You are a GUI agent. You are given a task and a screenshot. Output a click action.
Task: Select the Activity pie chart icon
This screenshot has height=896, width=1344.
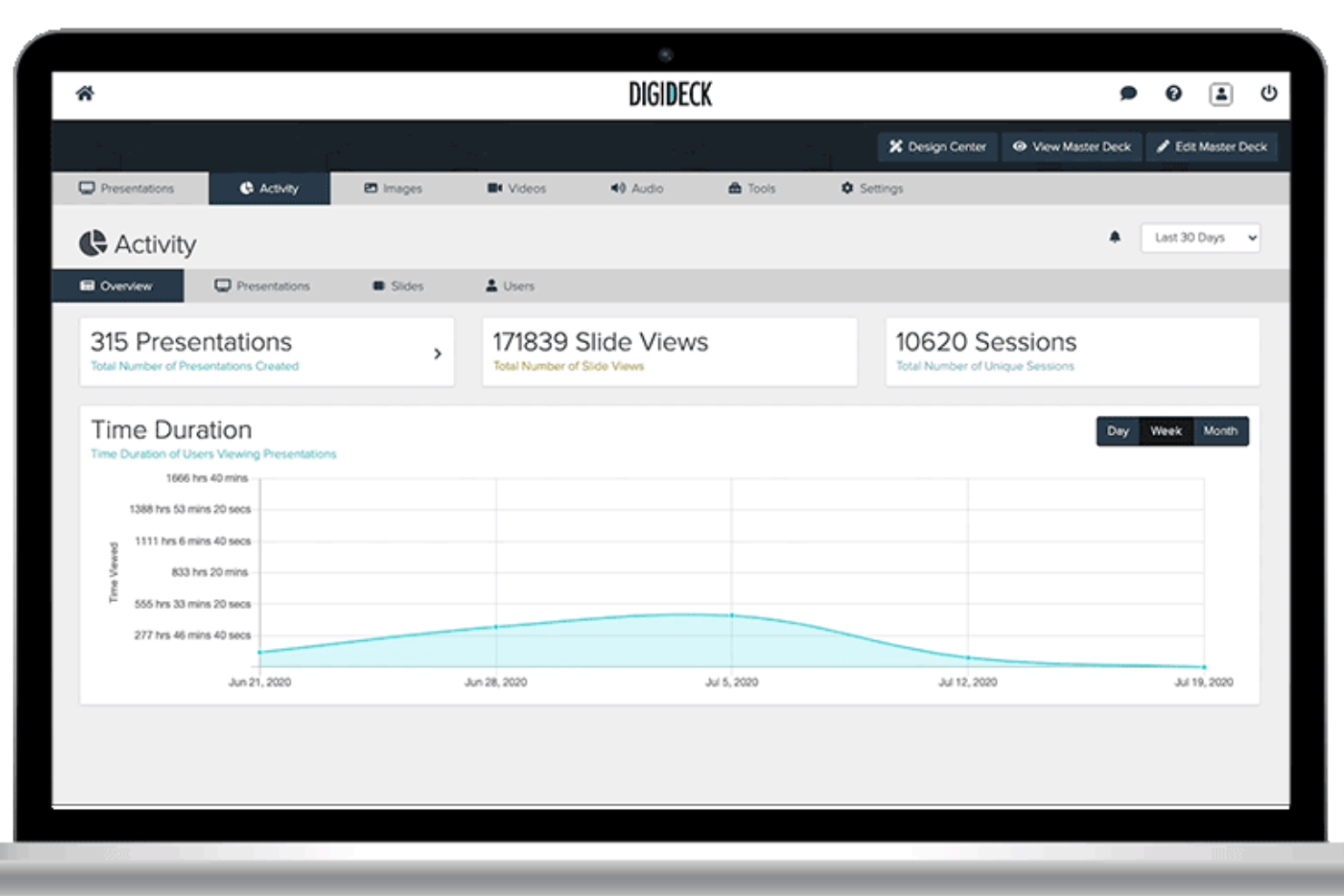coord(246,188)
